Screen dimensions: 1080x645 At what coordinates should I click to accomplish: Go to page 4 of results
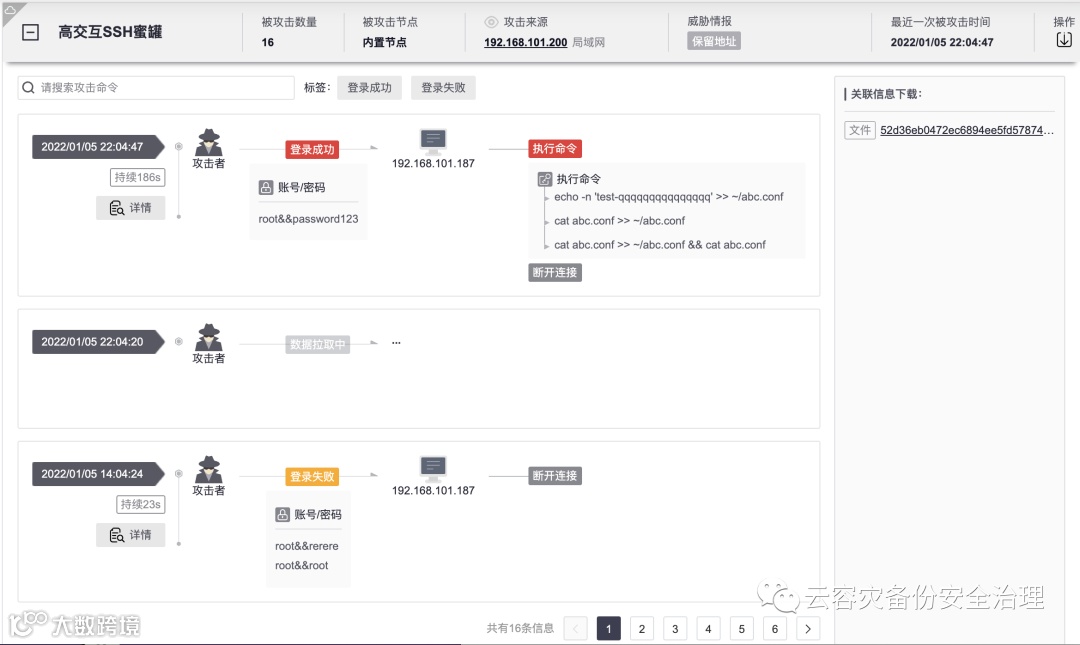708,628
